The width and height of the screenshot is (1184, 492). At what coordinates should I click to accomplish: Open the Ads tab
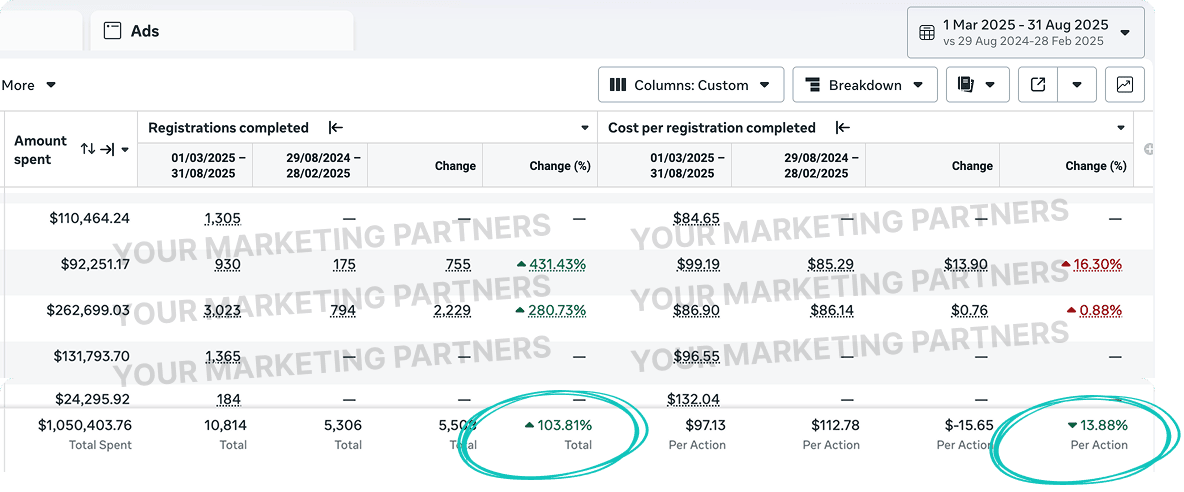coord(221,31)
